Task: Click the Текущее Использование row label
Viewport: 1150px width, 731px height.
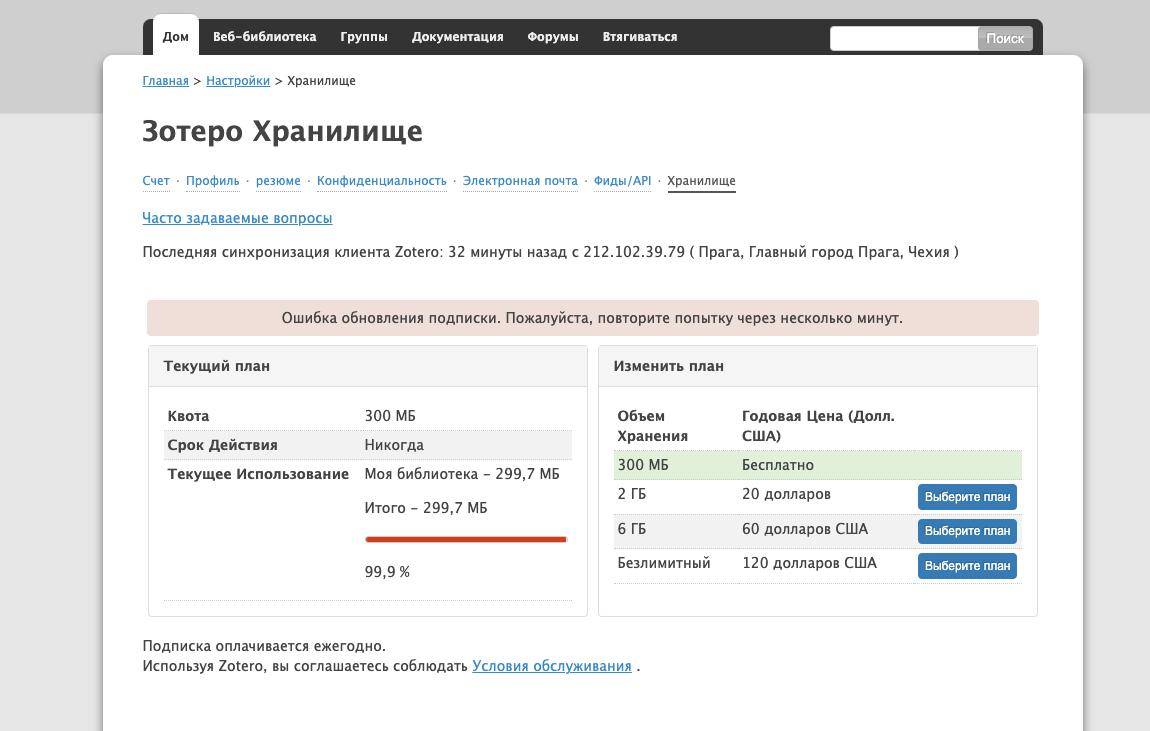Action: tap(258, 474)
